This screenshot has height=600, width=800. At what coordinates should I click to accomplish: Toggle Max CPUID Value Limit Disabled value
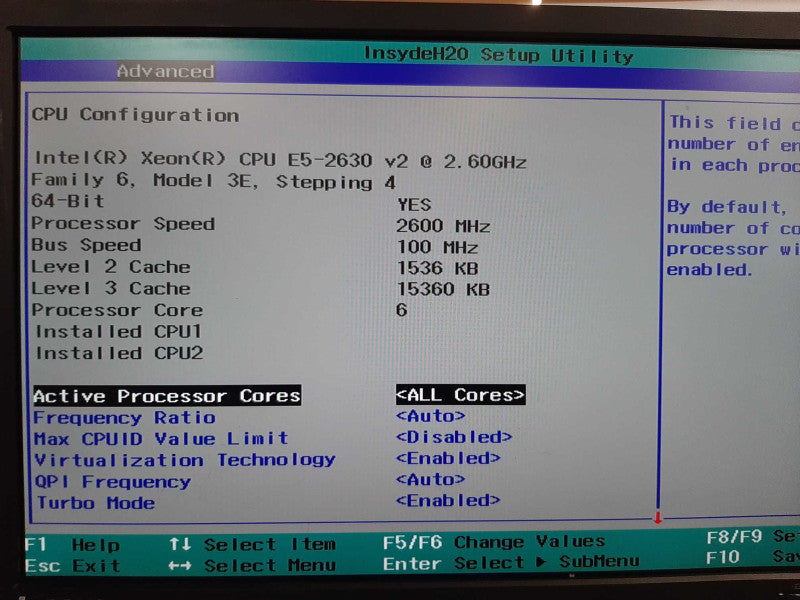point(454,437)
